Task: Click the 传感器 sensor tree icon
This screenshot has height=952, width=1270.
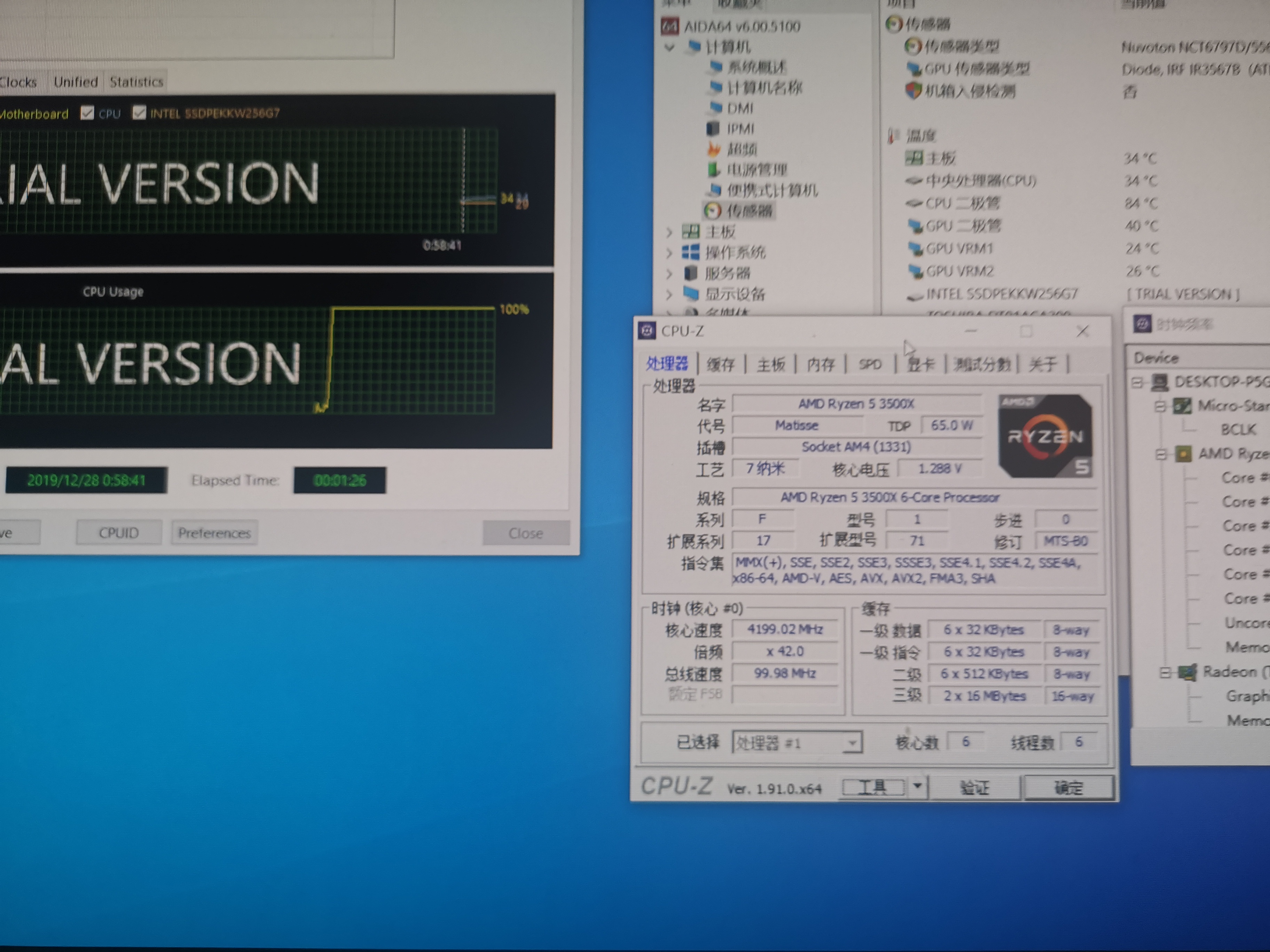Action: click(713, 211)
